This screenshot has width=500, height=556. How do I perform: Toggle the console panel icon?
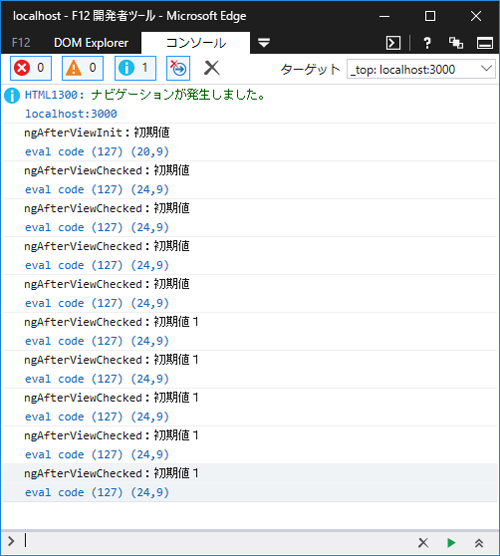[x=393, y=43]
